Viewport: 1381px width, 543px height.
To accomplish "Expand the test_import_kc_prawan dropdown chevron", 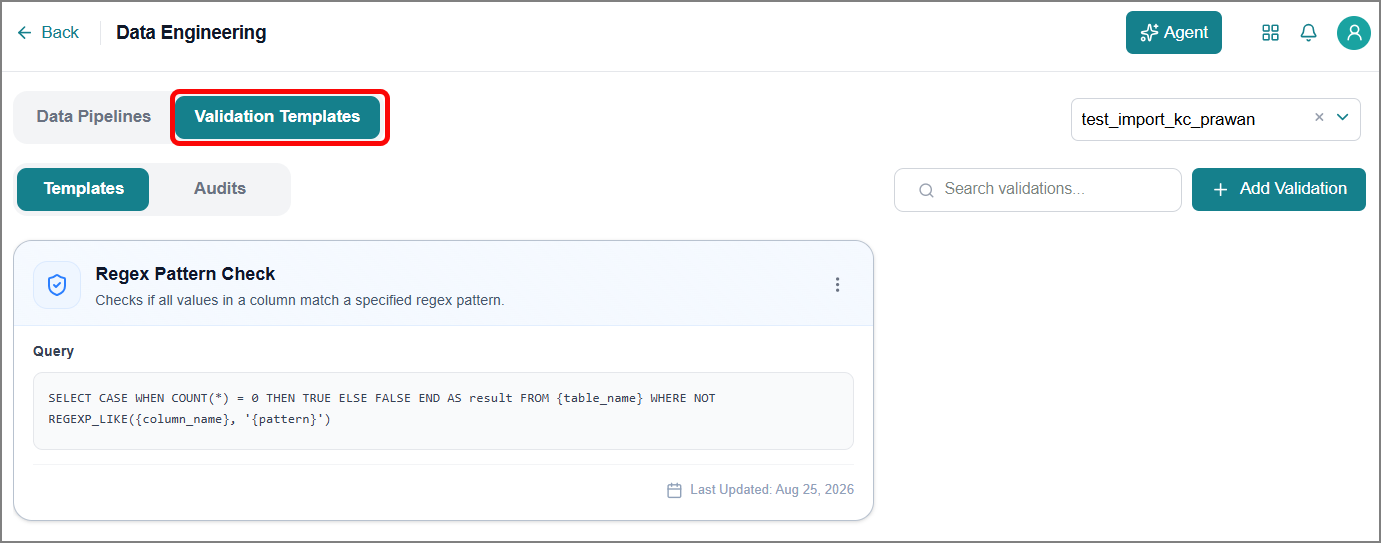I will tap(1343, 118).
